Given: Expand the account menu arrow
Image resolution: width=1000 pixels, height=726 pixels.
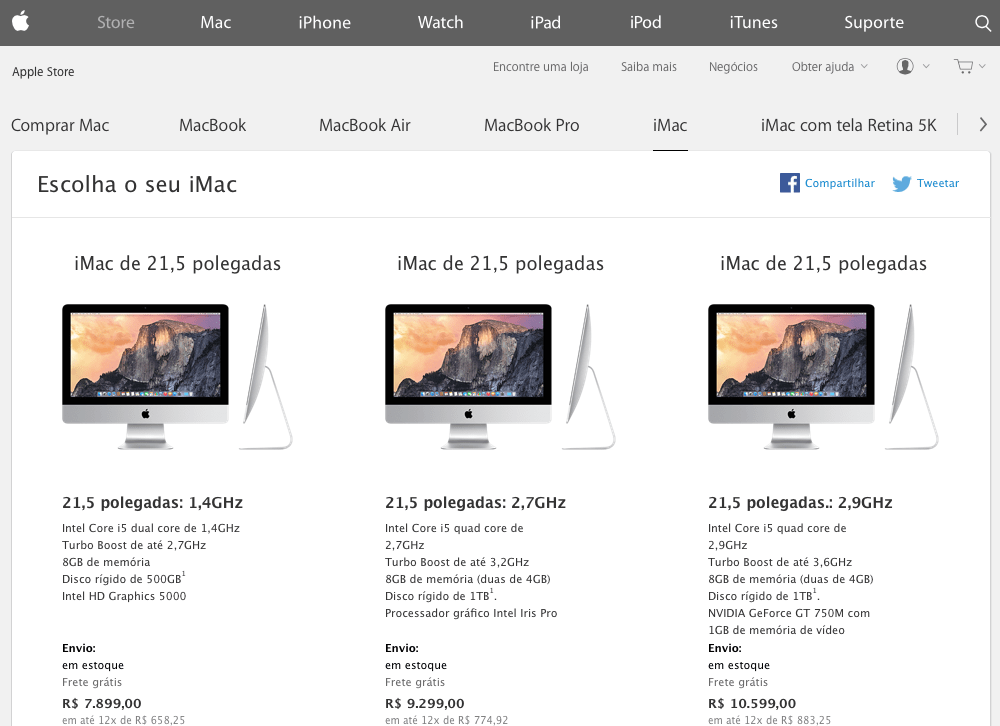Looking at the screenshot, I should [x=926, y=66].
